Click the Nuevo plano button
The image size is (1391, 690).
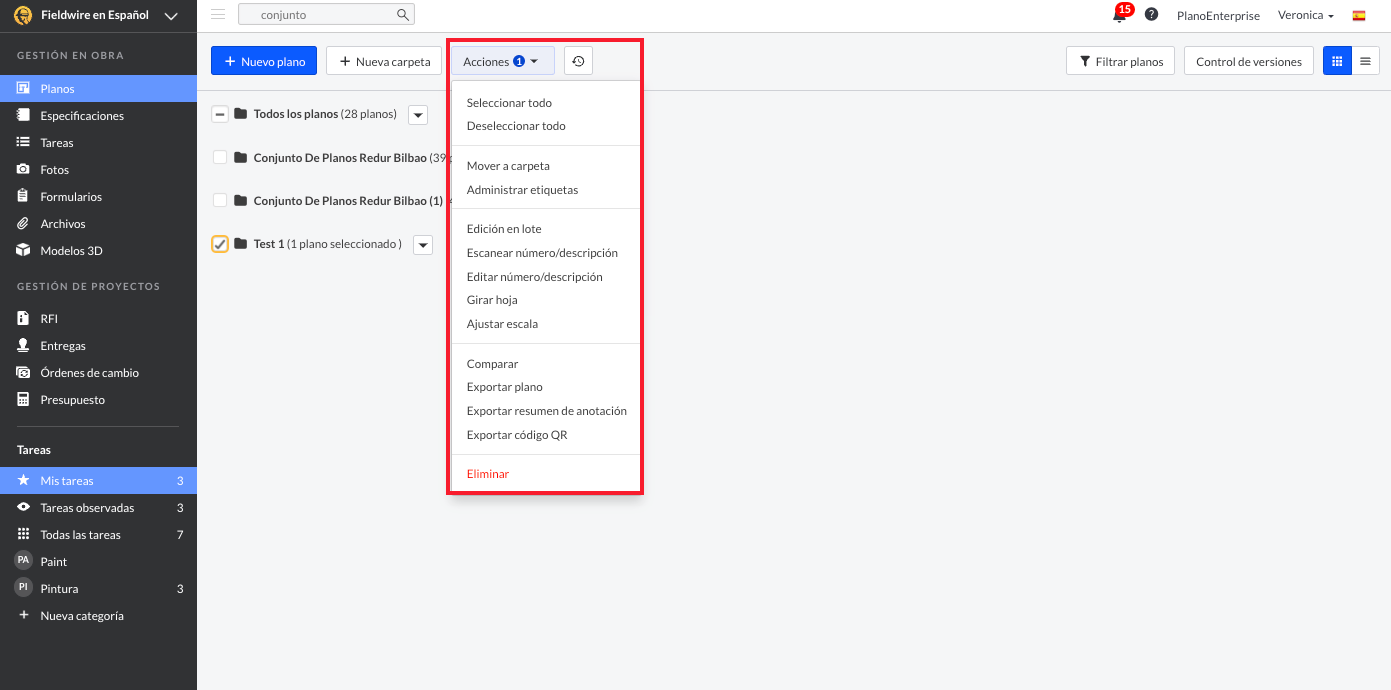[264, 61]
